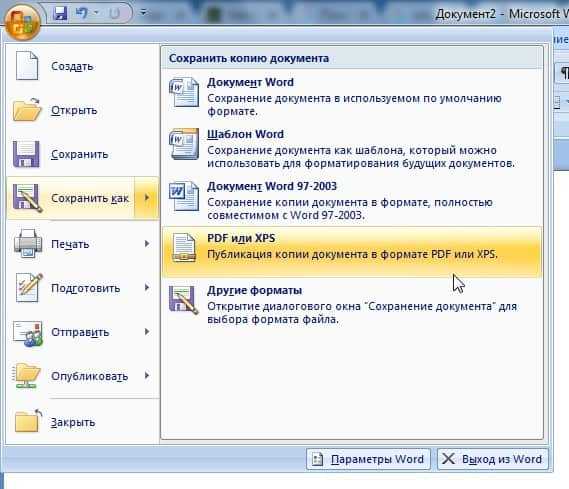Choose Шаблон Word template option

pyautogui.click(x=352, y=148)
